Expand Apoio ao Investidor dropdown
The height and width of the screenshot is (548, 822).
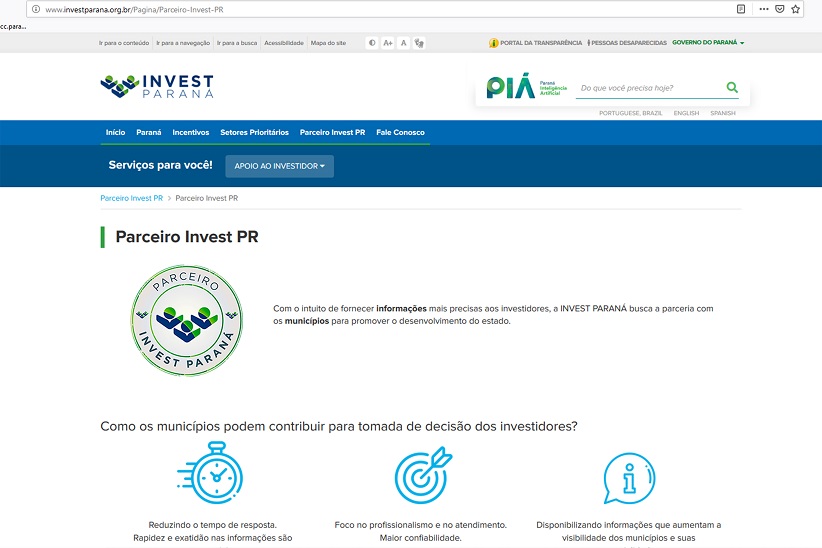coord(279,166)
